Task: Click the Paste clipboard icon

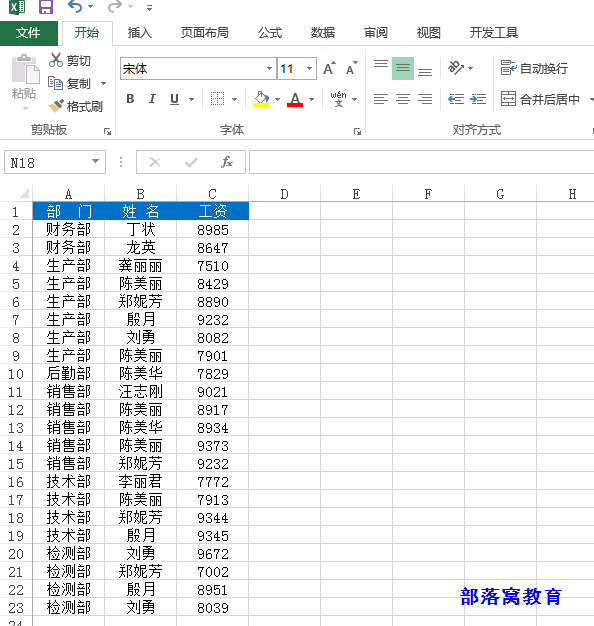Action: click(25, 69)
